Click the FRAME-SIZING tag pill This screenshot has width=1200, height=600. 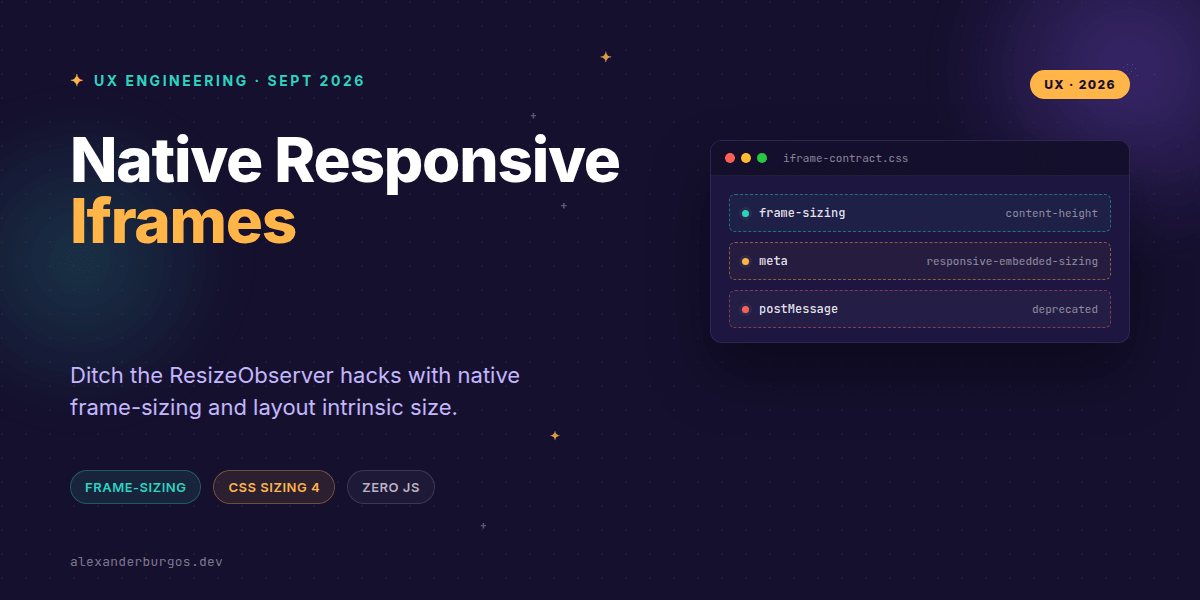(135, 487)
